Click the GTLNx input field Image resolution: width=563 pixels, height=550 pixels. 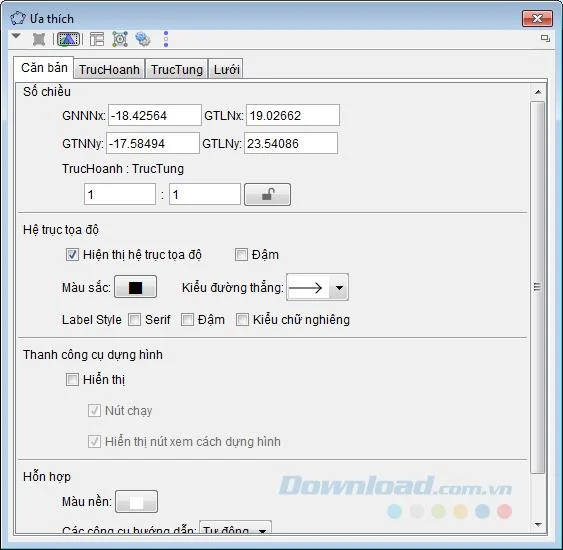point(293,115)
